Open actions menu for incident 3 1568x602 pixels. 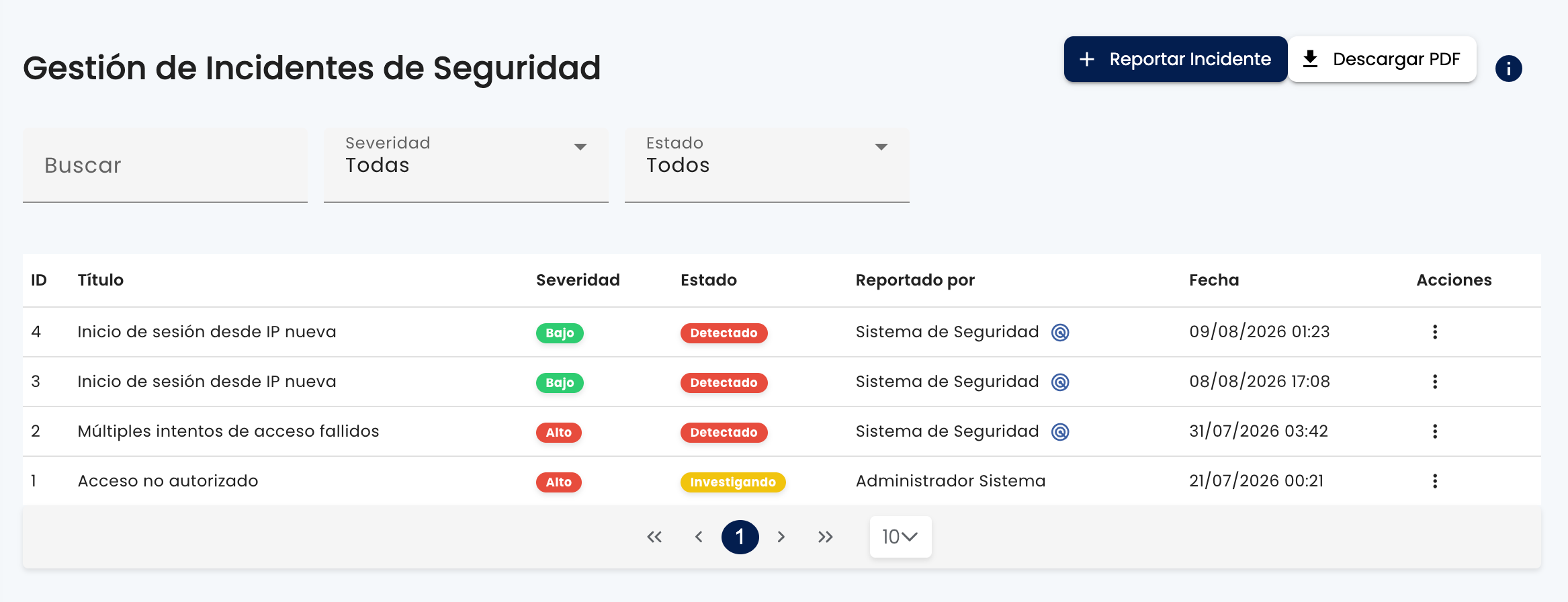click(1435, 382)
